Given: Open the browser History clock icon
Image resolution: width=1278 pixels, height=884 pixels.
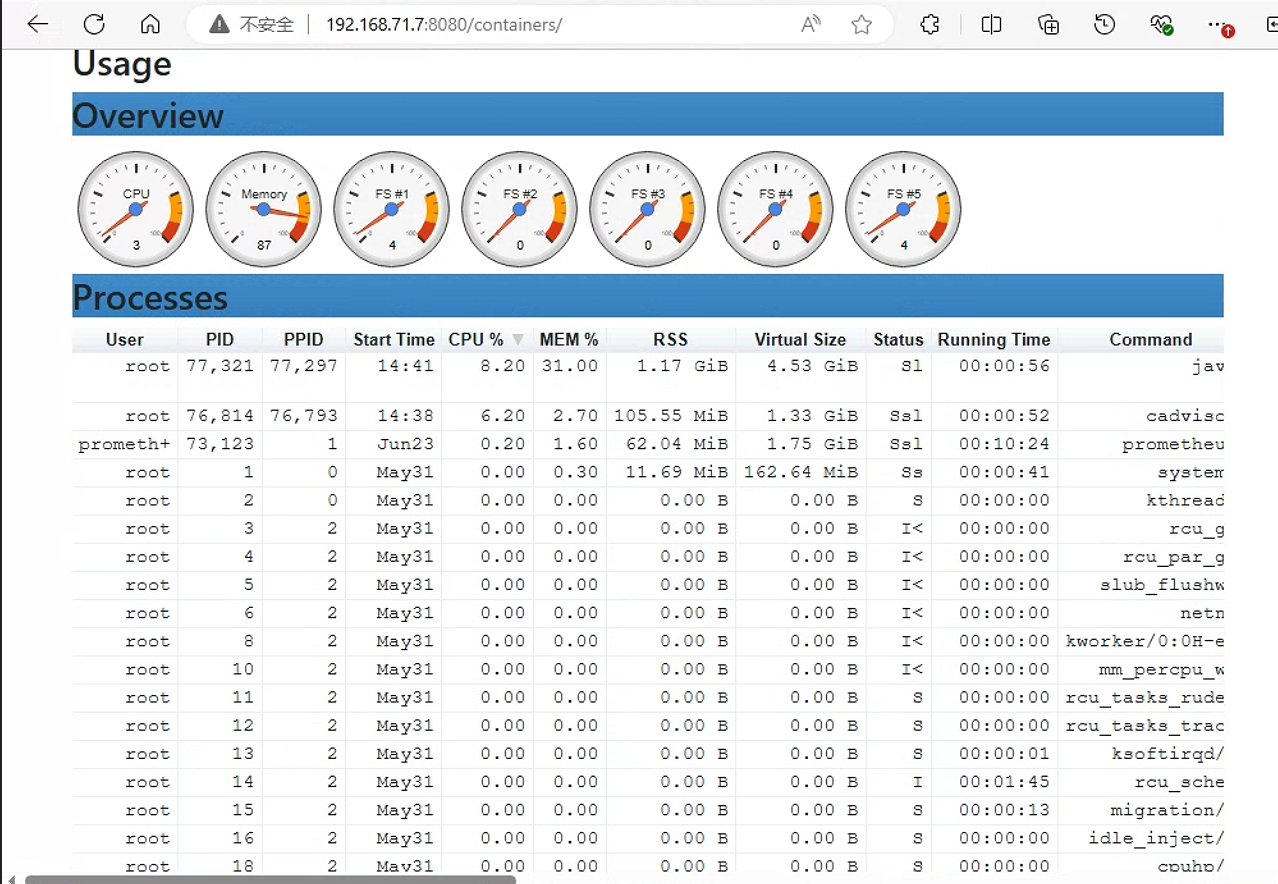Looking at the screenshot, I should click(x=1104, y=25).
